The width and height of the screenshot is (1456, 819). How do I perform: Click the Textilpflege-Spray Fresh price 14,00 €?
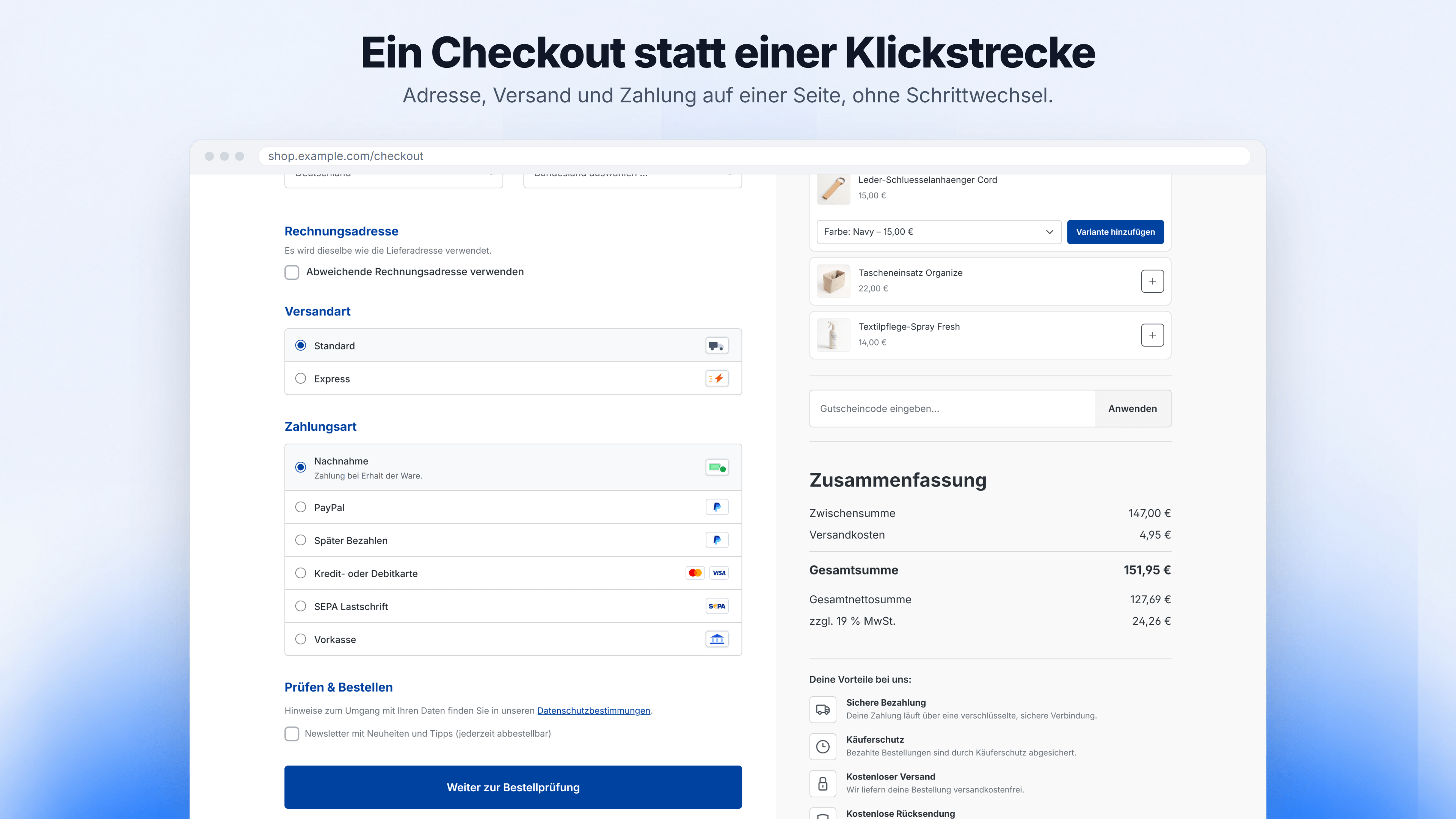click(872, 342)
